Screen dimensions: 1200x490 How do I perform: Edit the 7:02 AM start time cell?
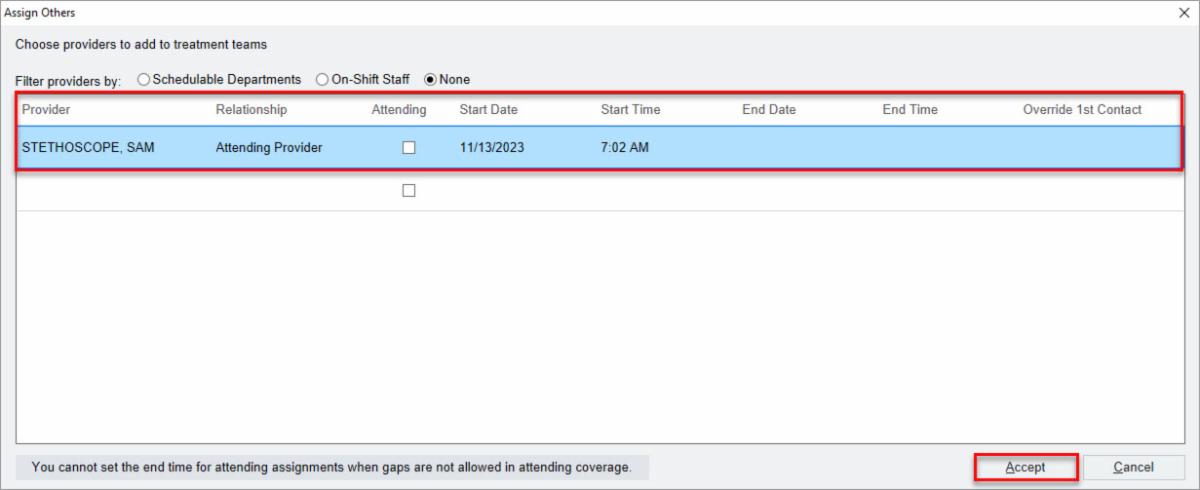click(x=623, y=148)
